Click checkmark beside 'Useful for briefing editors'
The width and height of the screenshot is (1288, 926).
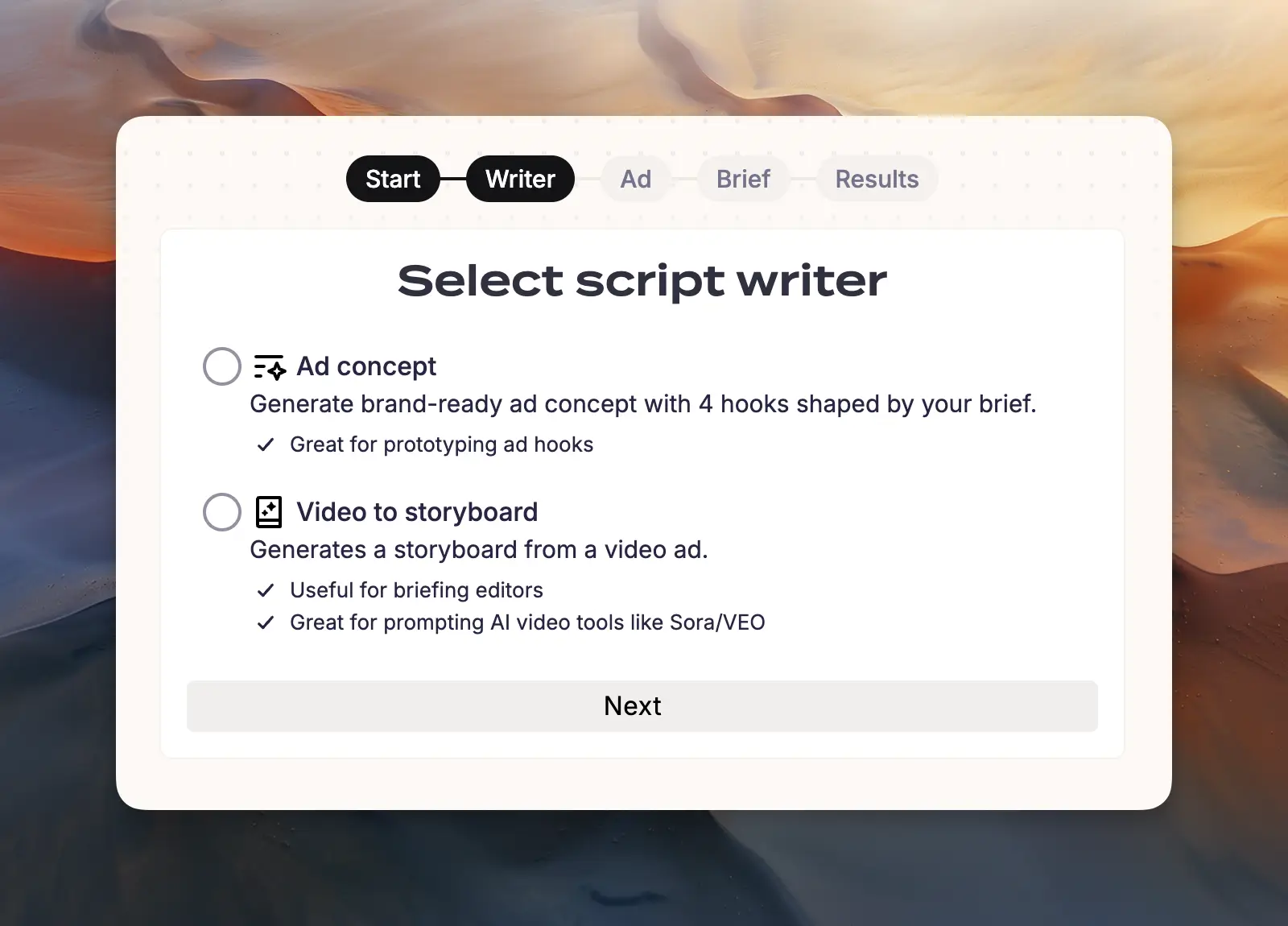pyautogui.click(x=266, y=591)
